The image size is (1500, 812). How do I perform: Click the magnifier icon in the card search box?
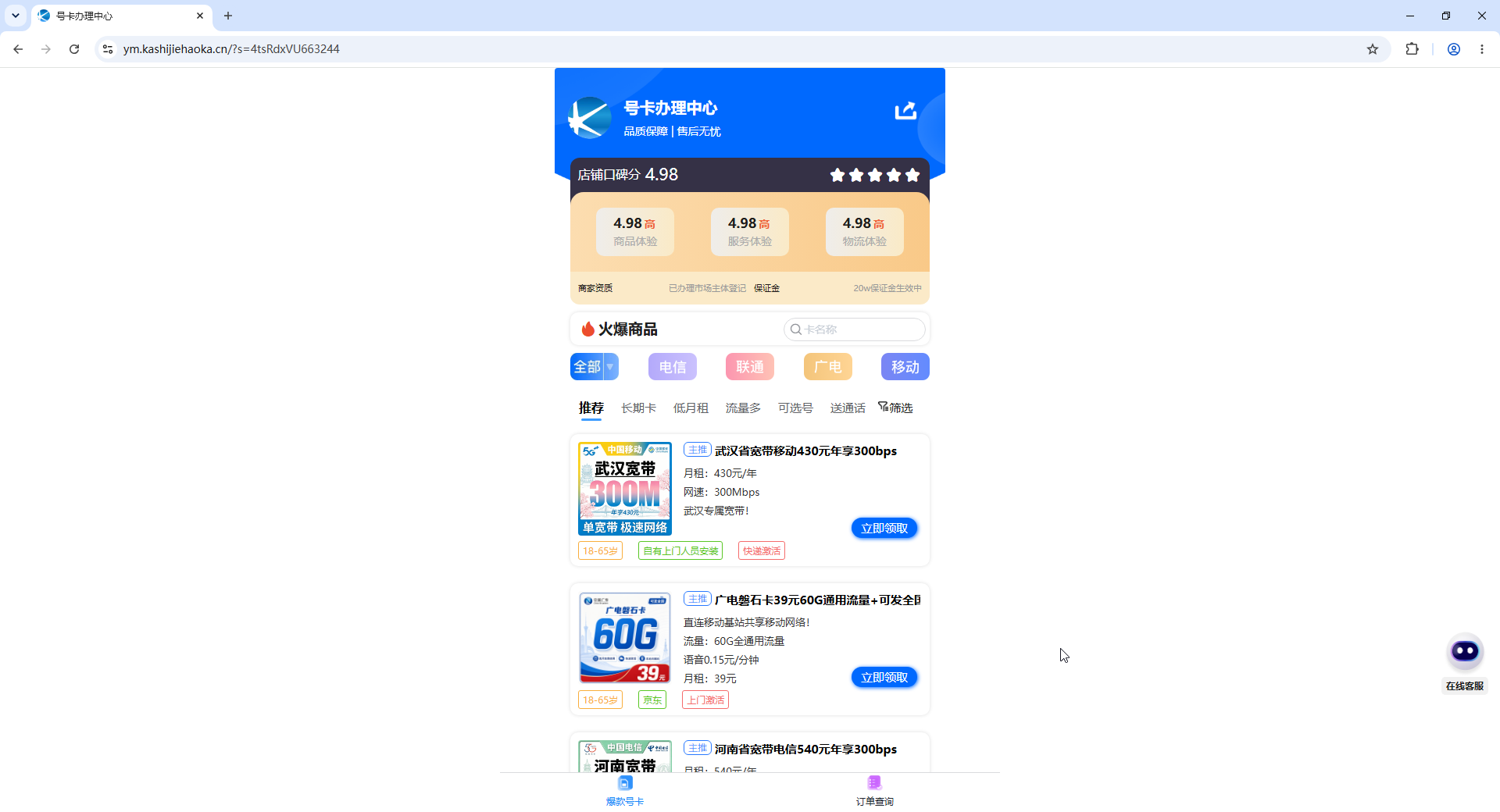pyautogui.click(x=795, y=329)
